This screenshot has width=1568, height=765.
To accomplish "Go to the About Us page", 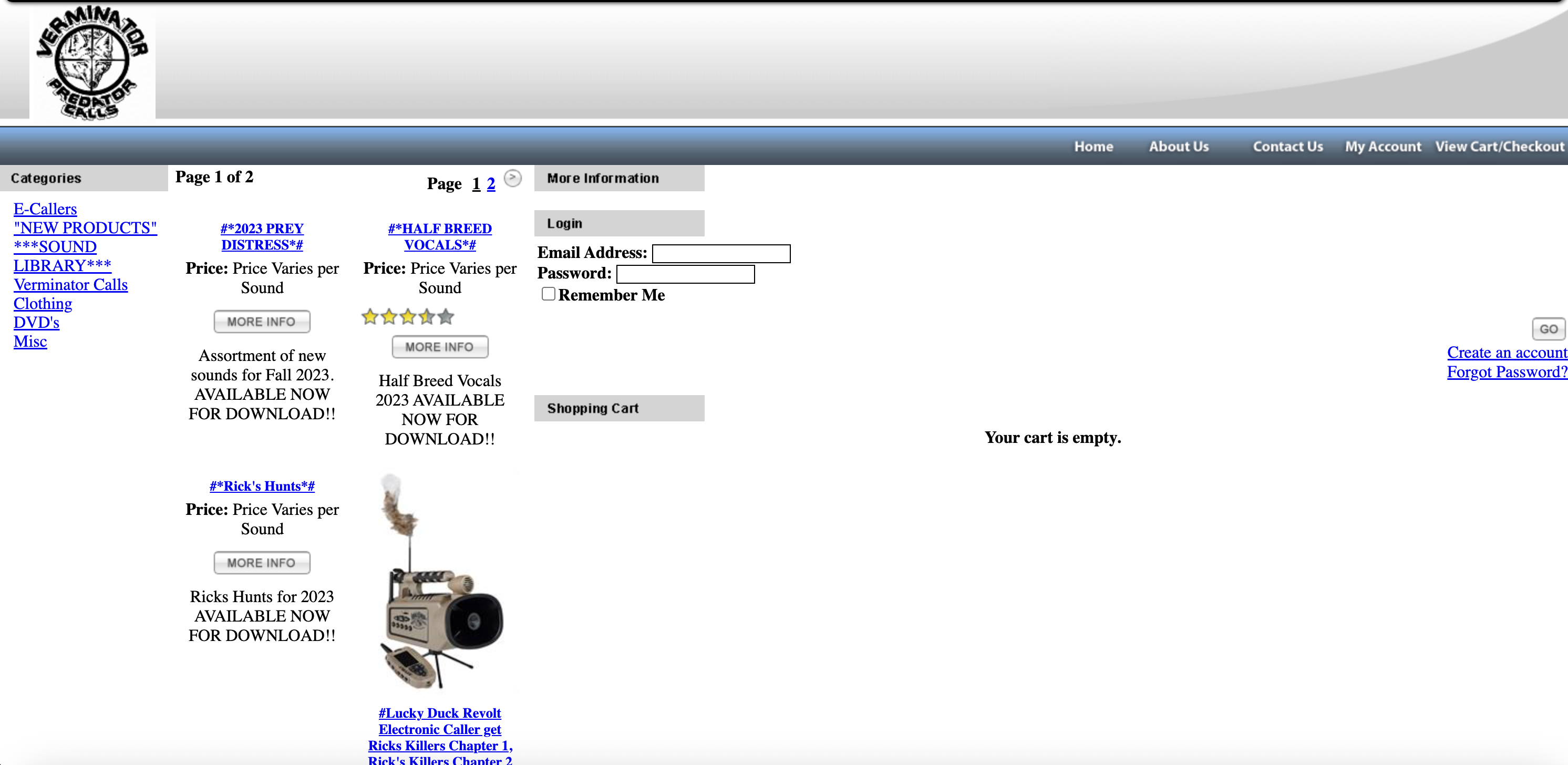I will coord(1179,147).
